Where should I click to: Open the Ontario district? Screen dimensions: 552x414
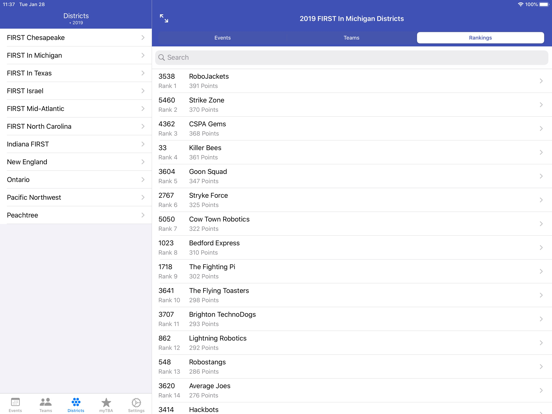[x=76, y=180]
